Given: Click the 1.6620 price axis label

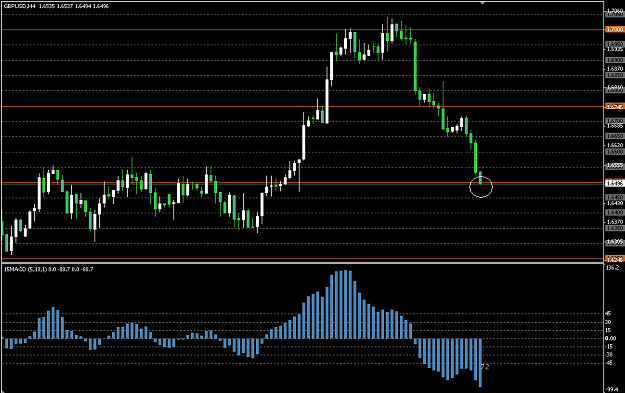Looking at the screenshot, I should [x=615, y=145].
